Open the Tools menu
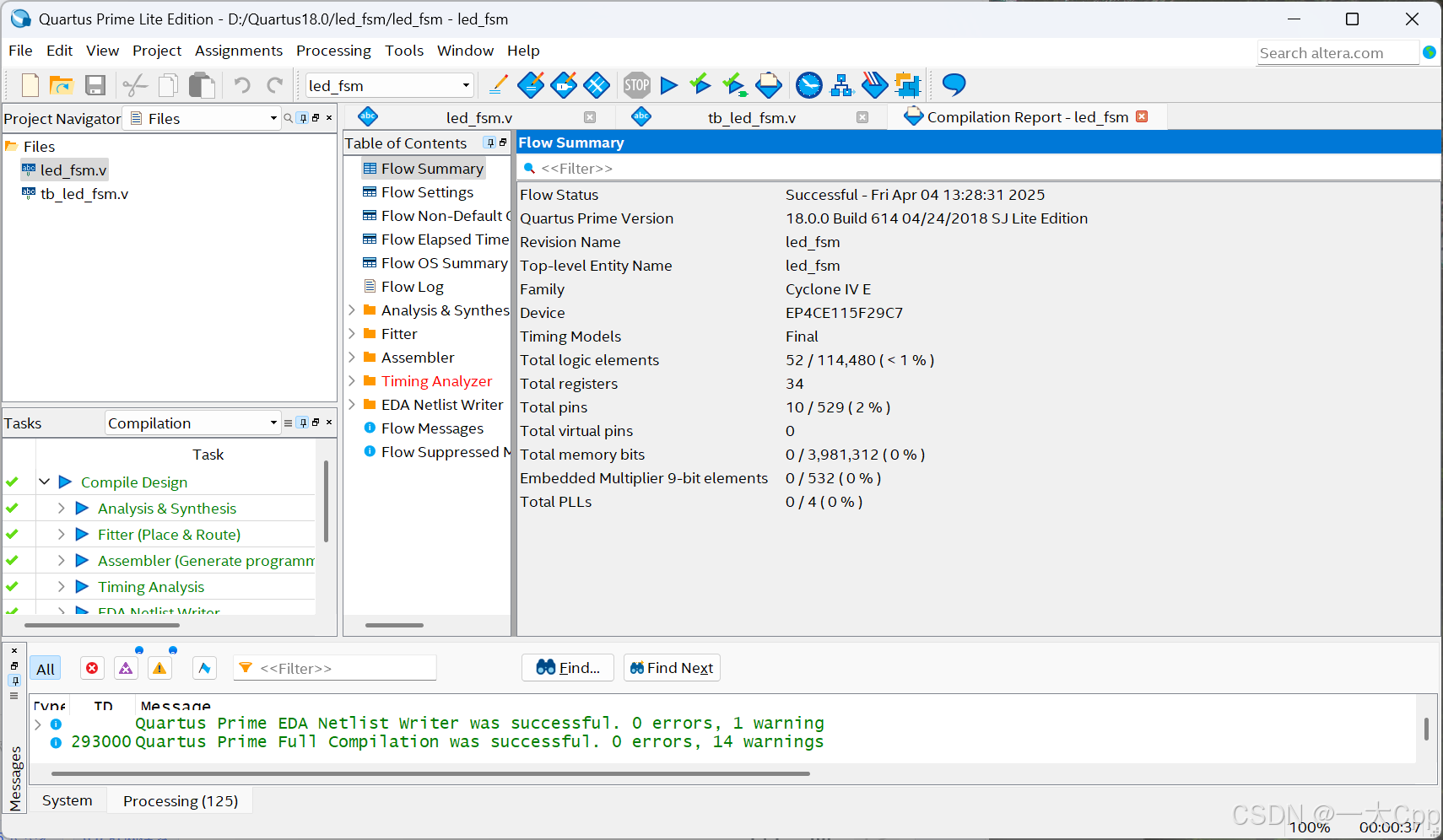The image size is (1443, 840). [x=404, y=51]
